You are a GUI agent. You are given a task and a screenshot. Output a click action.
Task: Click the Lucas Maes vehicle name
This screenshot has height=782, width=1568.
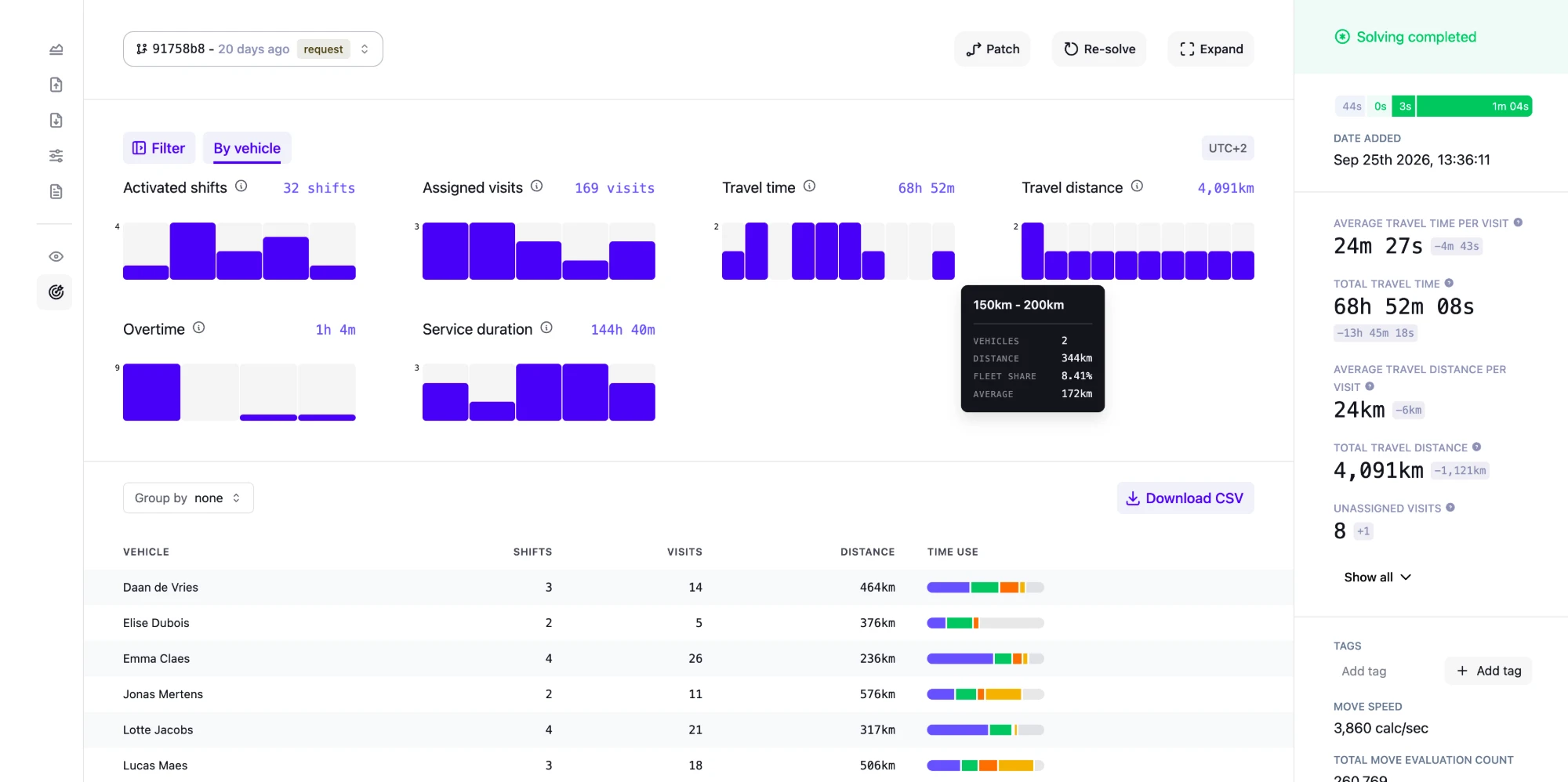pyautogui.click(x=155, y=766)
